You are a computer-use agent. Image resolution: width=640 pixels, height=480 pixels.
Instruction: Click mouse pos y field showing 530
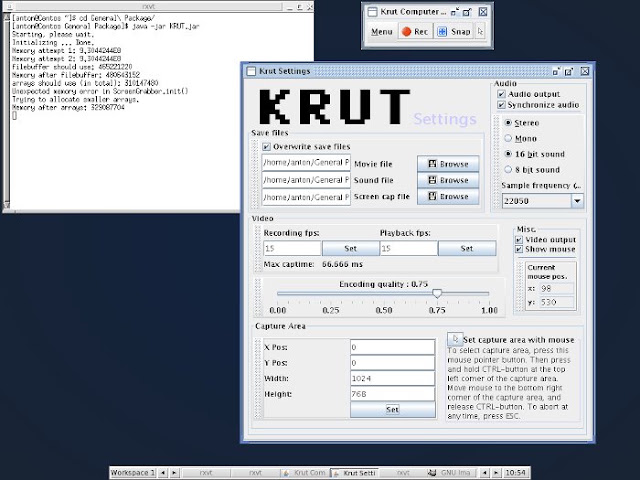pos(556,302)
